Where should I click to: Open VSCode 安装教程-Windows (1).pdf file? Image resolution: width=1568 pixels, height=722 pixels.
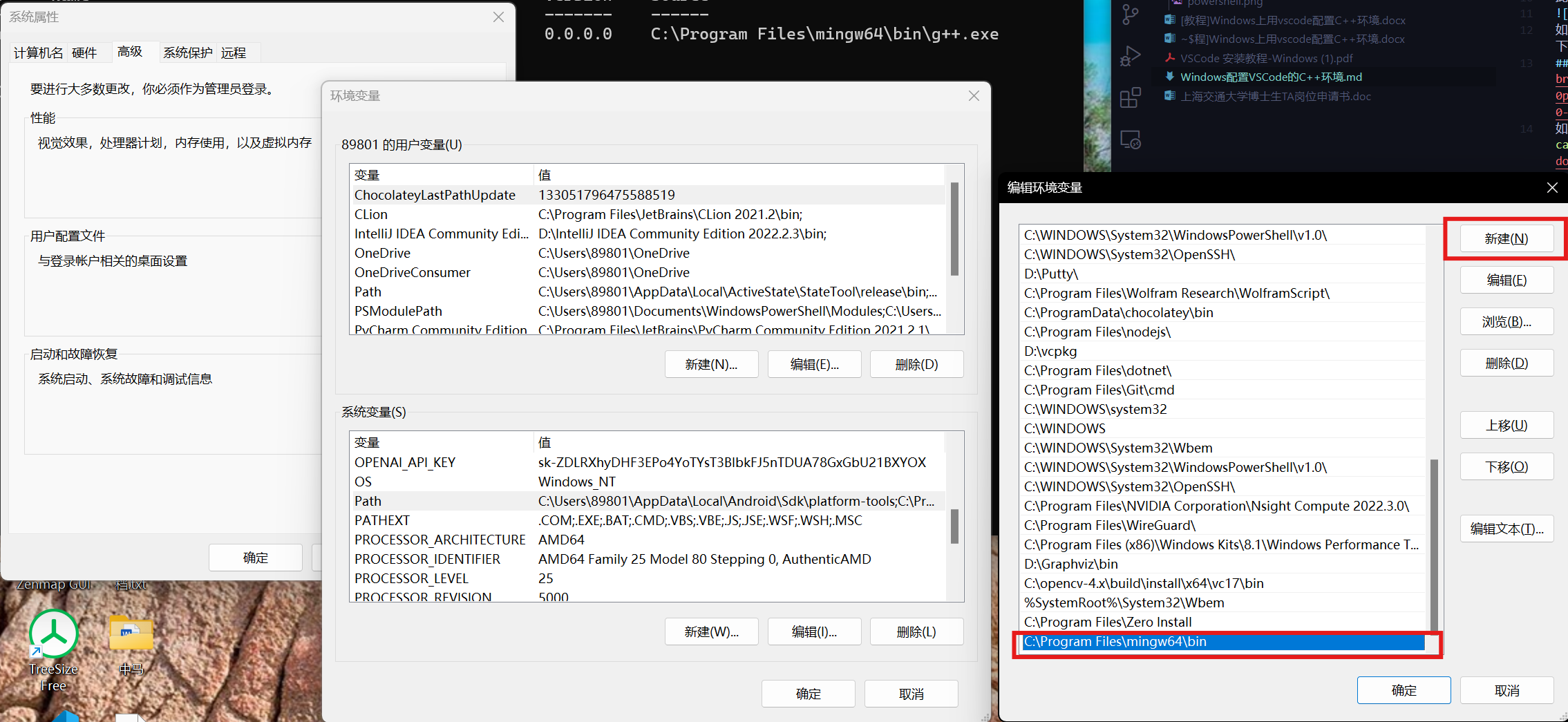(x=1266, y=58)
